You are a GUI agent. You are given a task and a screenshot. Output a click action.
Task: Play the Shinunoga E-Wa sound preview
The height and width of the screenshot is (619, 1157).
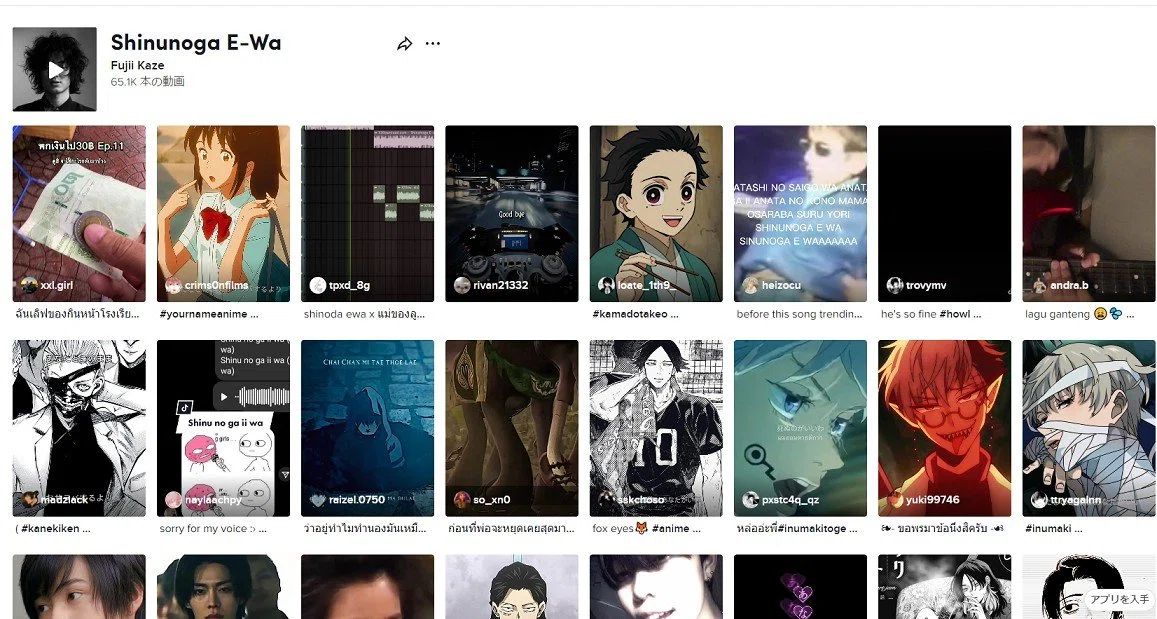(55, 69)
